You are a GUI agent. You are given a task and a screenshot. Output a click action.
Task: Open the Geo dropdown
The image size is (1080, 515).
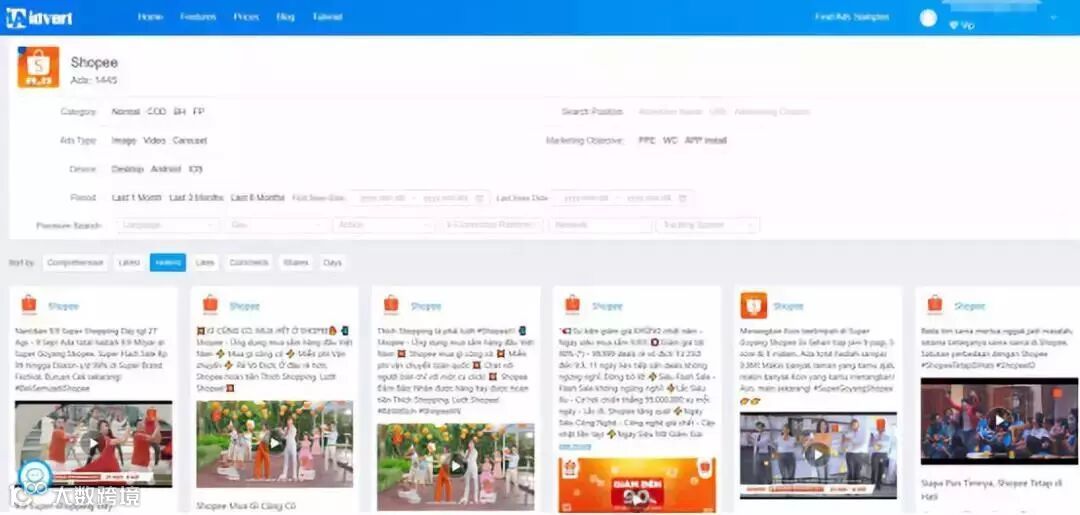276,225
